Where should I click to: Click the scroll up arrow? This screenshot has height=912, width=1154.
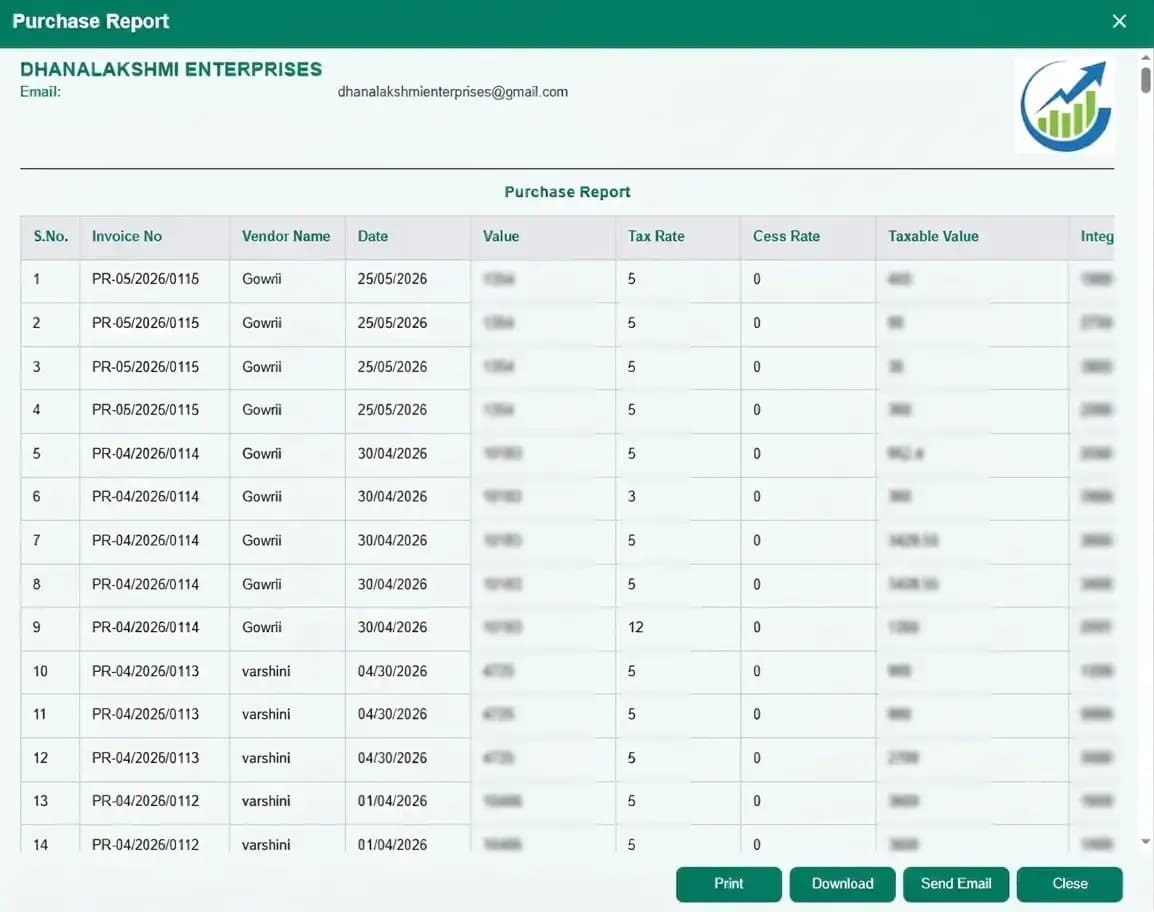[x=1145, y=57]
